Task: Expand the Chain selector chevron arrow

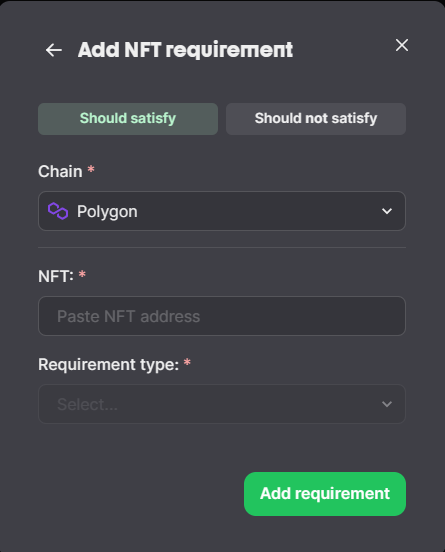Action: tap(387, 211)
